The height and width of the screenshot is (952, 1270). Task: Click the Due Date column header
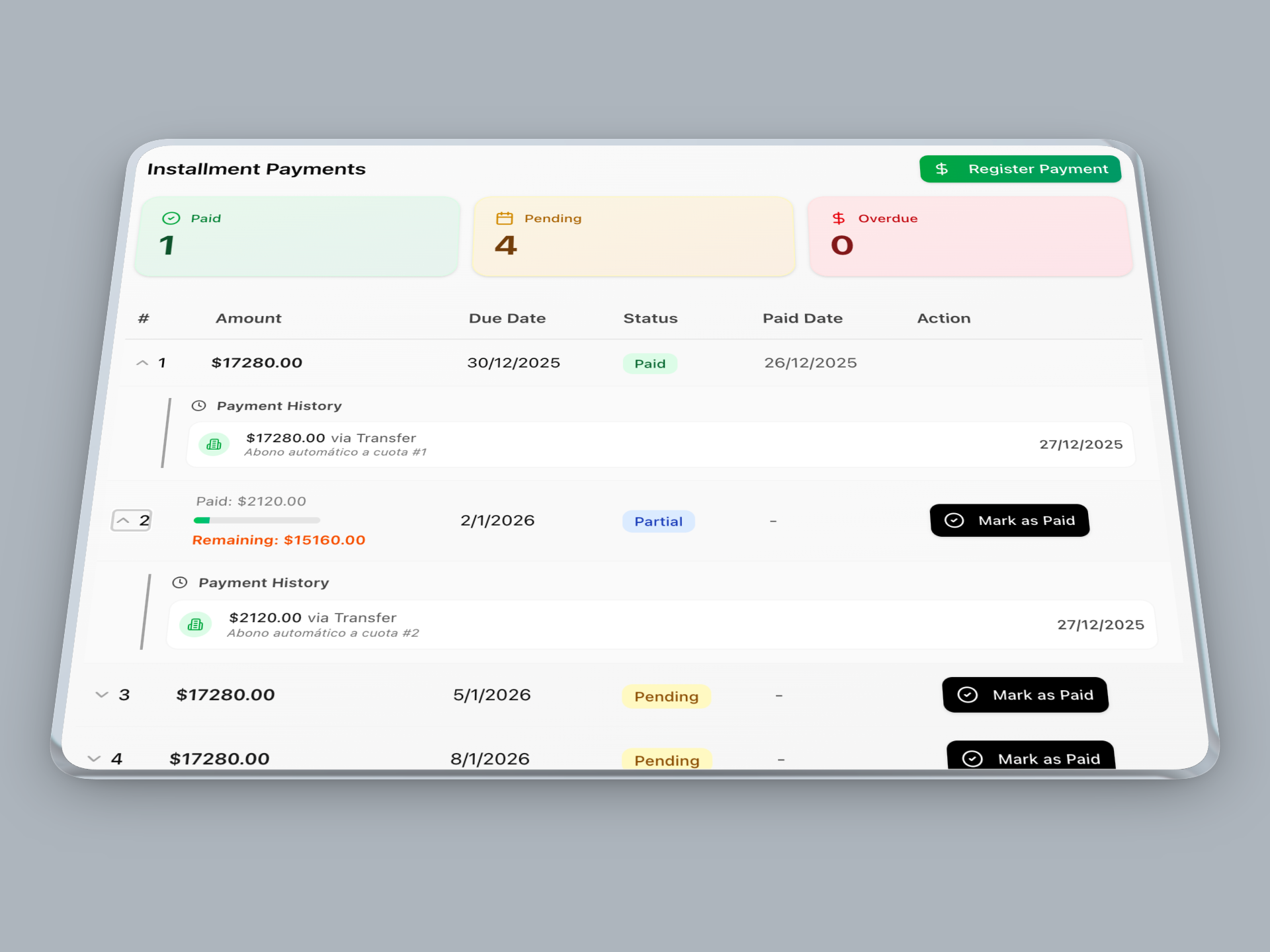(507, 319)
